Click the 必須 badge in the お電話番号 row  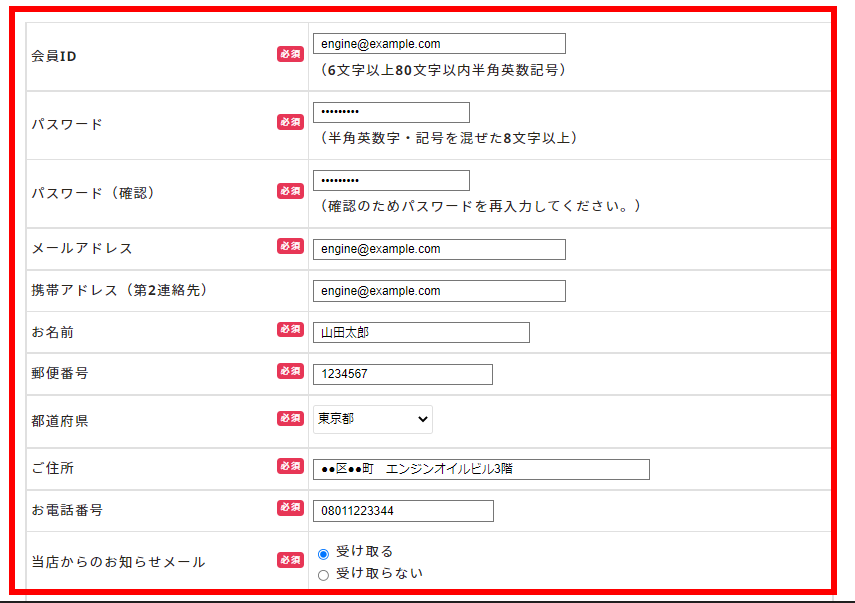pos(290,508)
